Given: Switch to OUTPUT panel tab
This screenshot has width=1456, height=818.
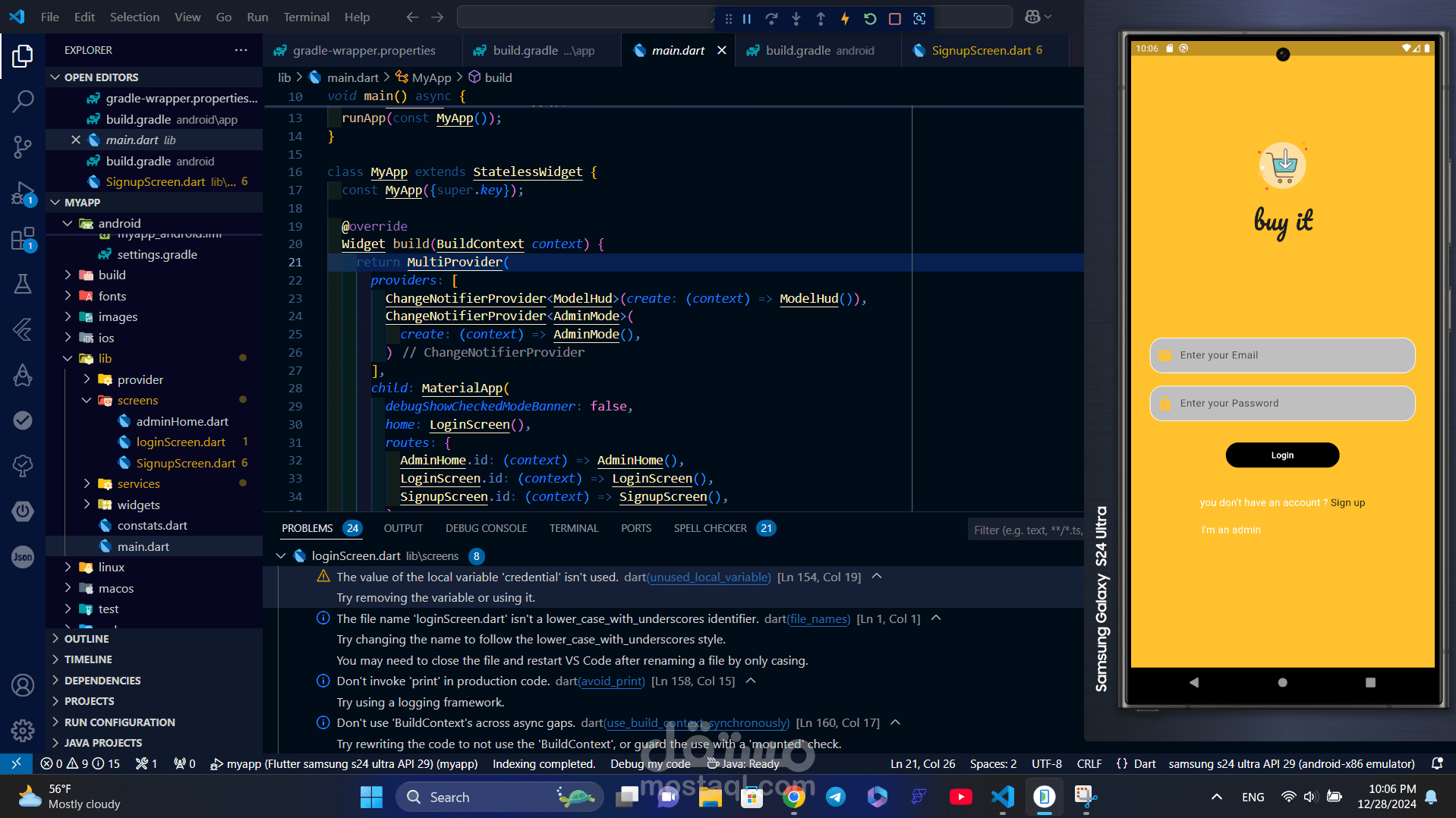Looking at the screenshot, I should click(403, 528).
